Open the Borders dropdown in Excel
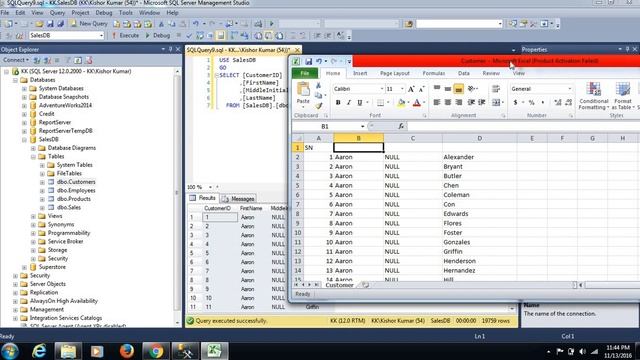Screen dimensions: 640x360 pos(388,102)
